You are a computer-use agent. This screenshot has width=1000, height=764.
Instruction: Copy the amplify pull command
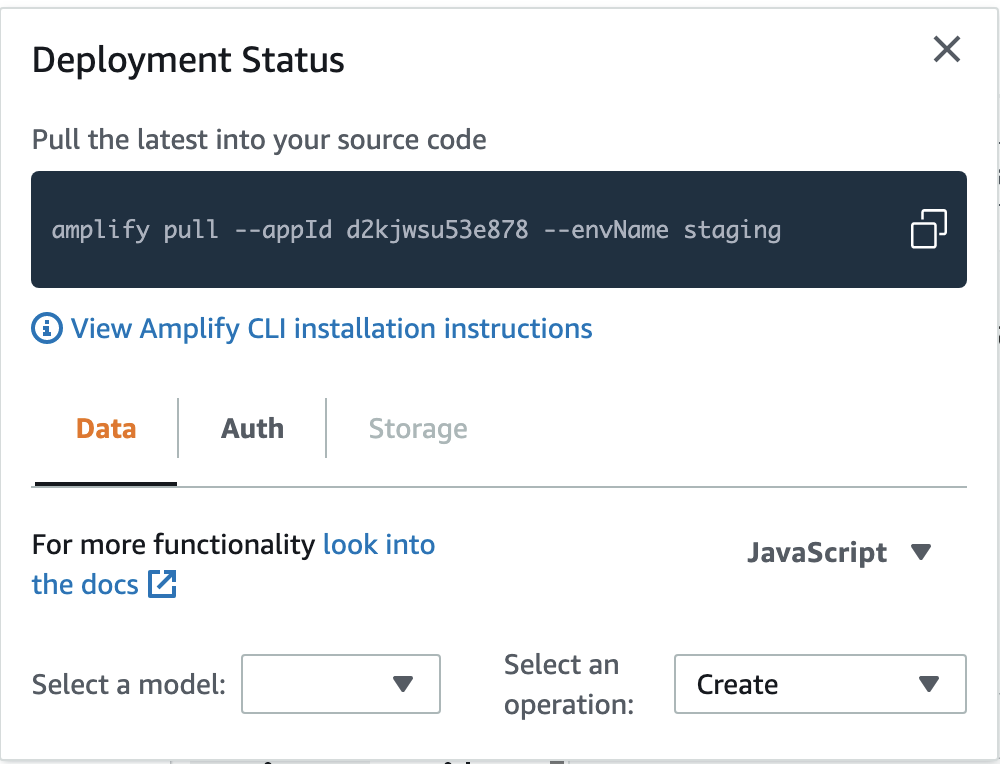(x=929, y=229)
